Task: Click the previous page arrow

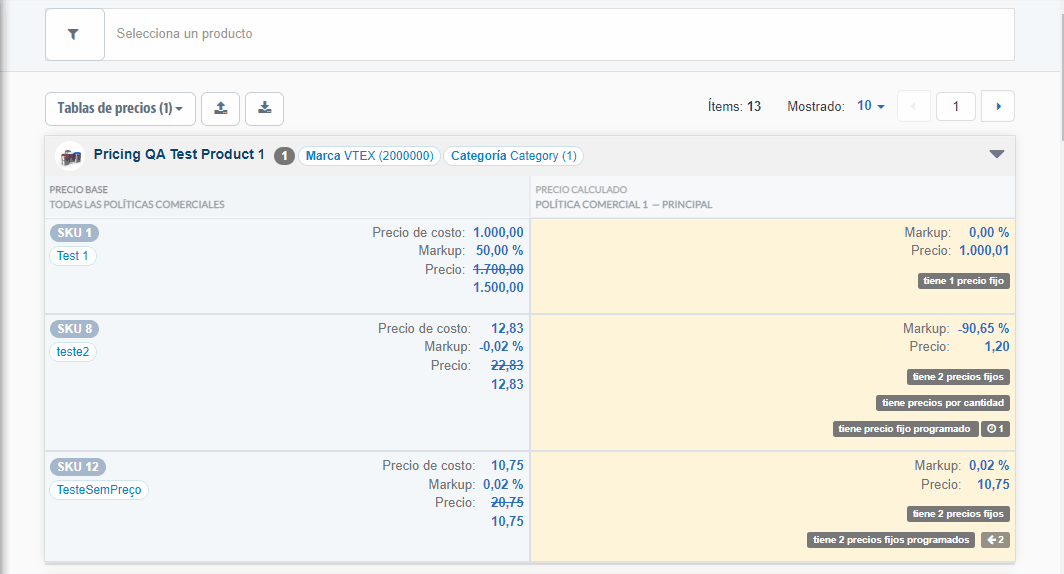Action: 914,106
